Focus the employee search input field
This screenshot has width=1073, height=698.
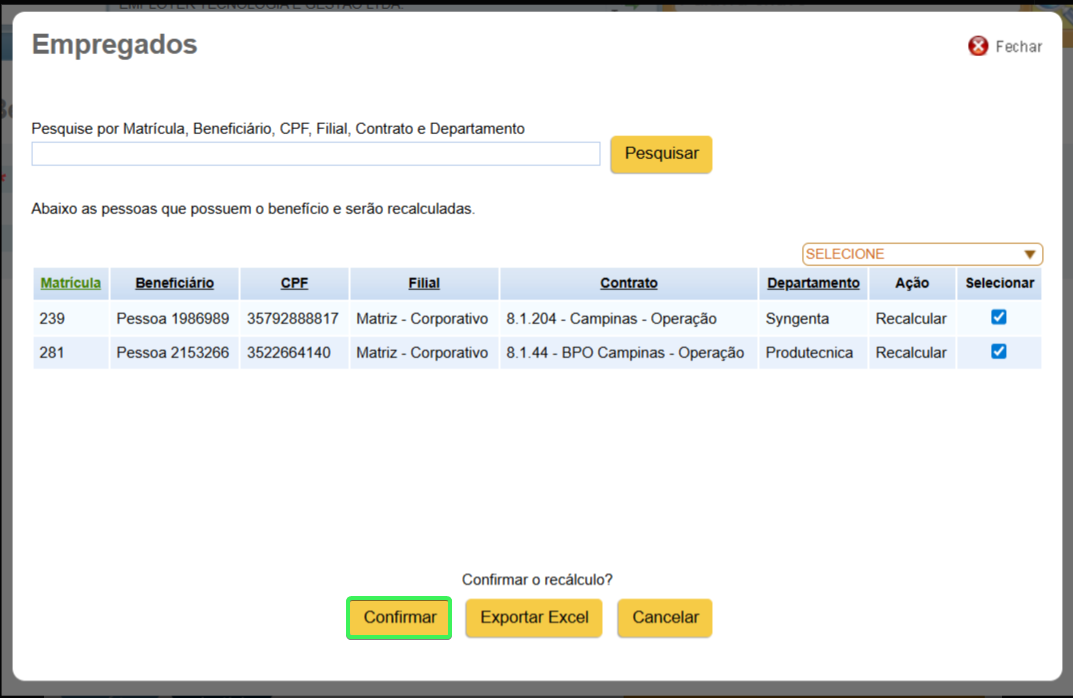(315, 153)
